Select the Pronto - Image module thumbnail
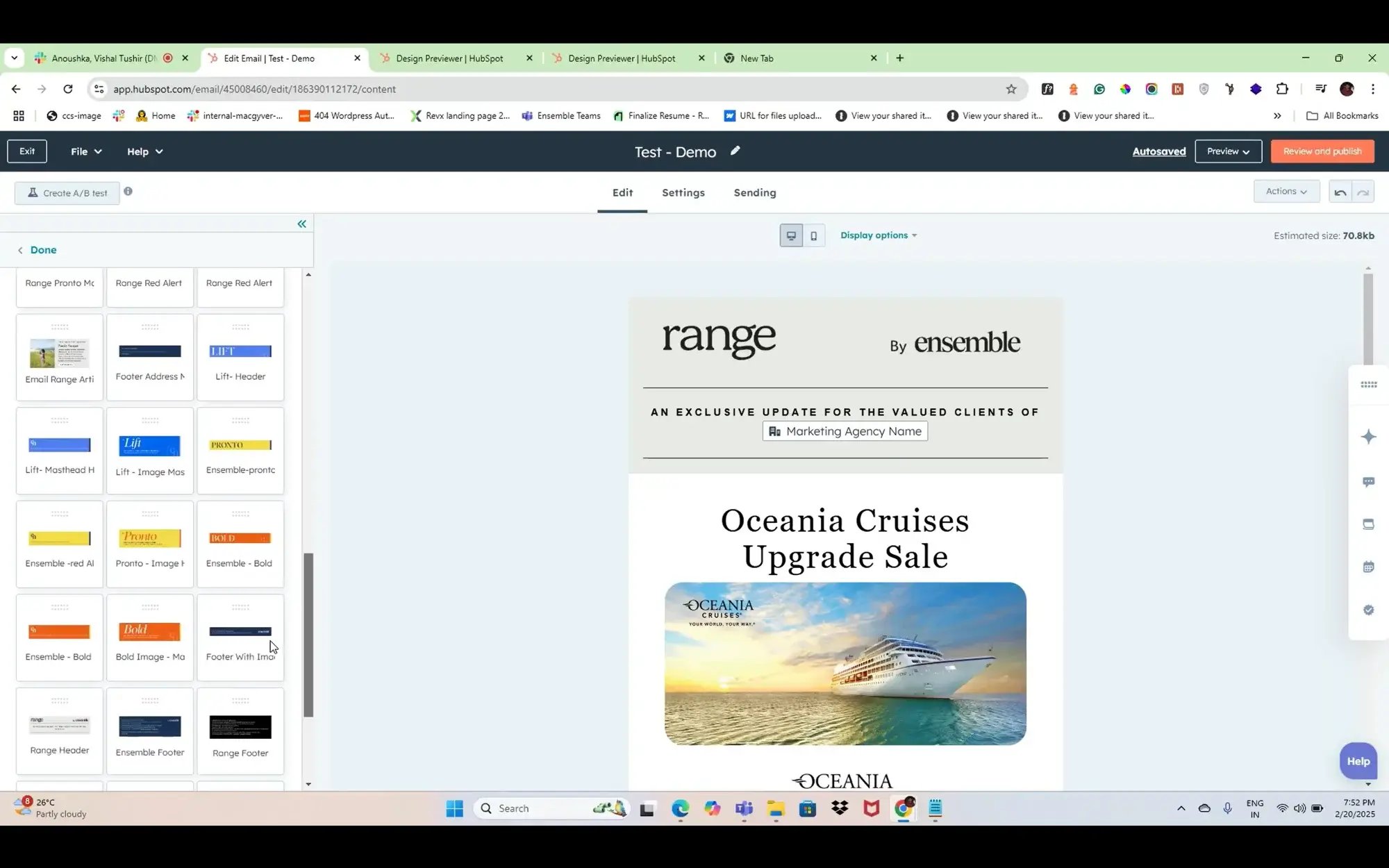The width and height of the screenshot is (1389, 868). [x=150, y=544]
